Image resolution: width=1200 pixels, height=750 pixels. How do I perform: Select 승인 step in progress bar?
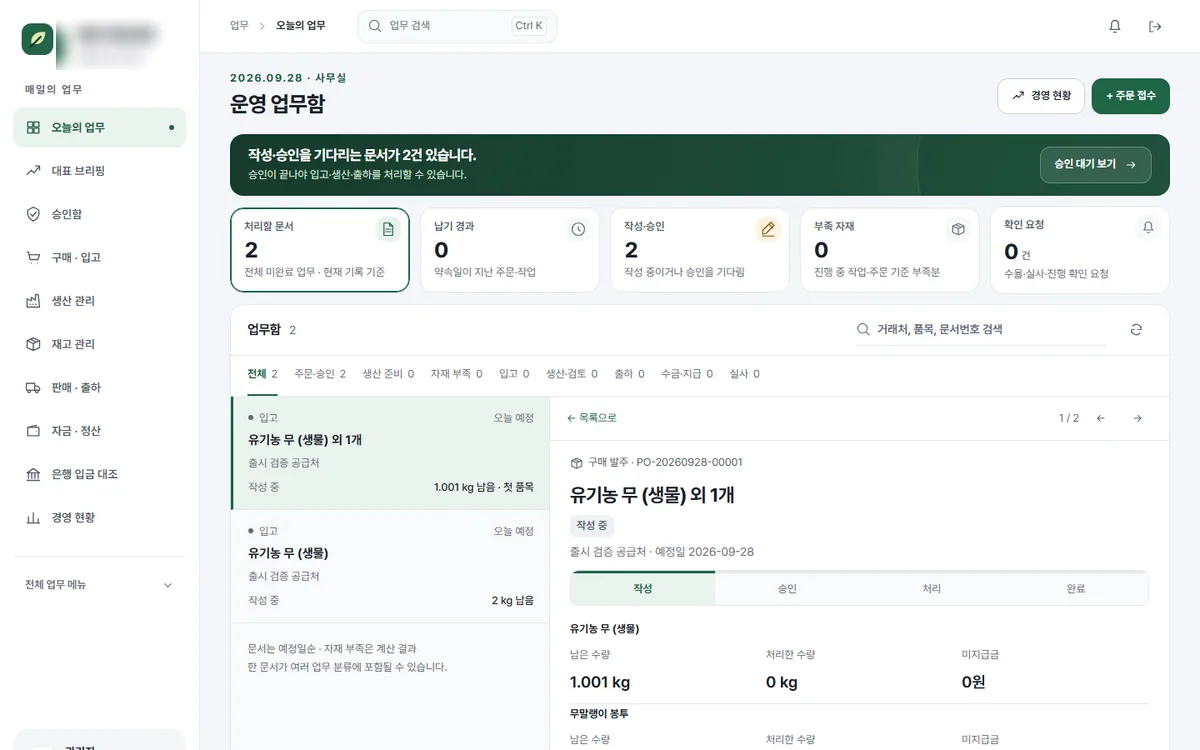[787, 589]
